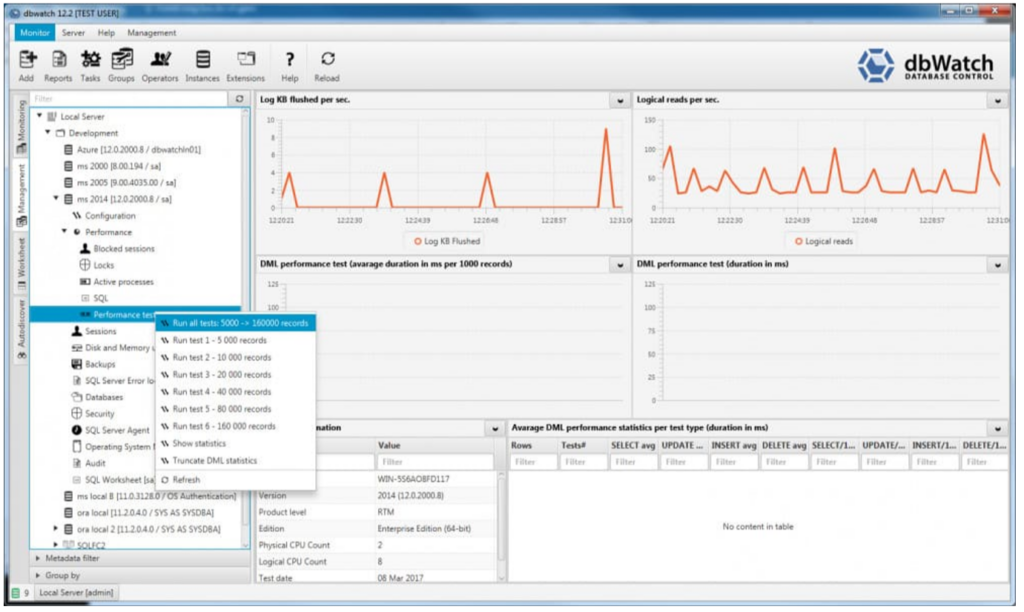1024x612 pixels.
Task: Collapse the Development folder node
Action: (48, 133)
